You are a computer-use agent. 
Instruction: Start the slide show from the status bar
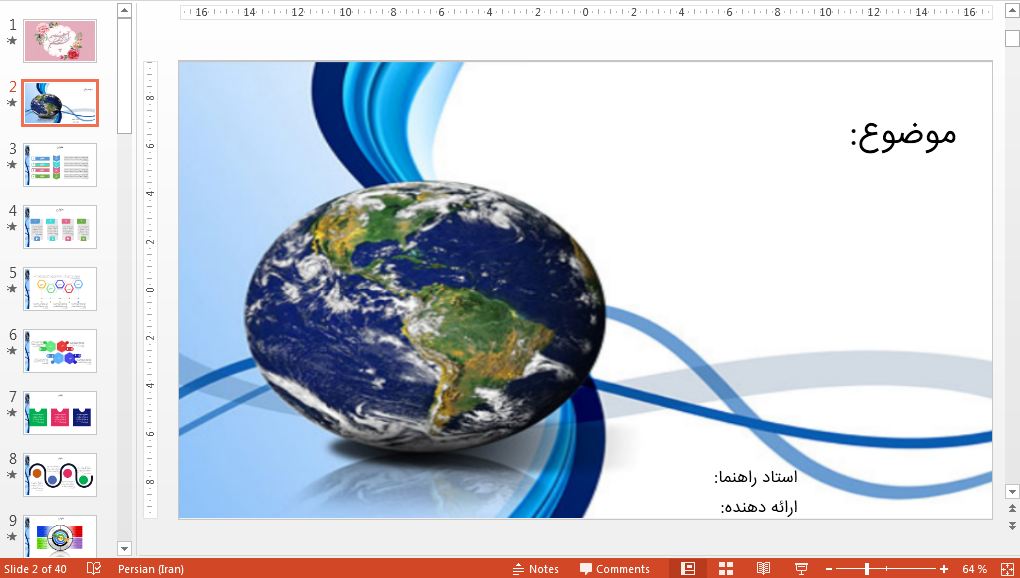click(x=801, y=569)
